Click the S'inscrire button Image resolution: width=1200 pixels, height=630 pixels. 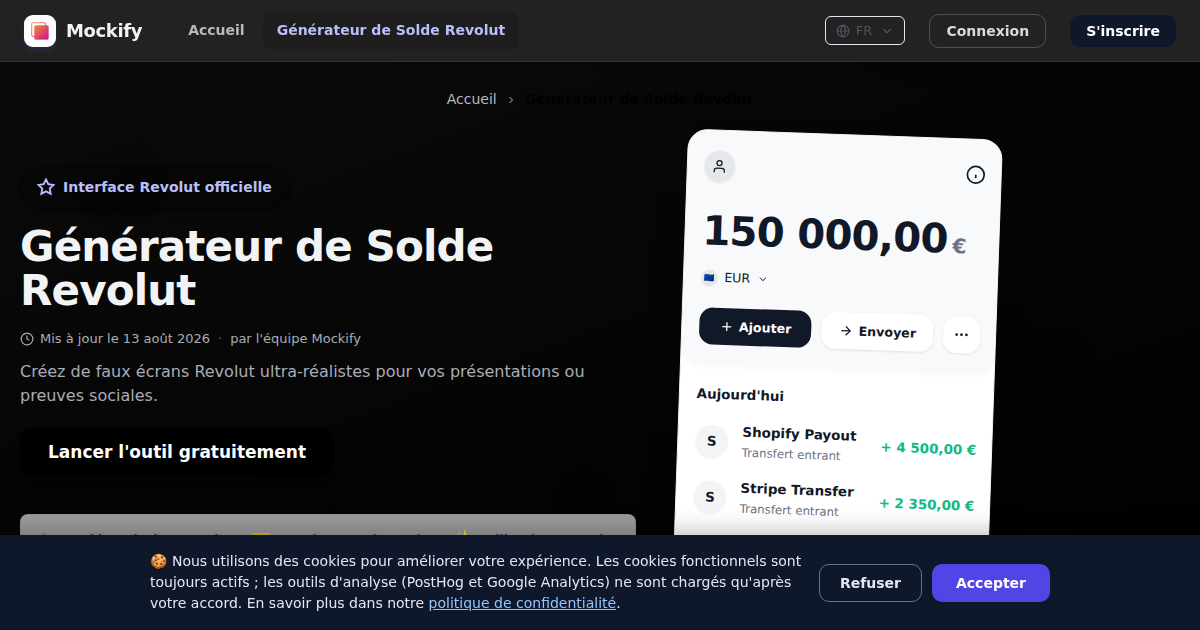[x=1123, y=31]
